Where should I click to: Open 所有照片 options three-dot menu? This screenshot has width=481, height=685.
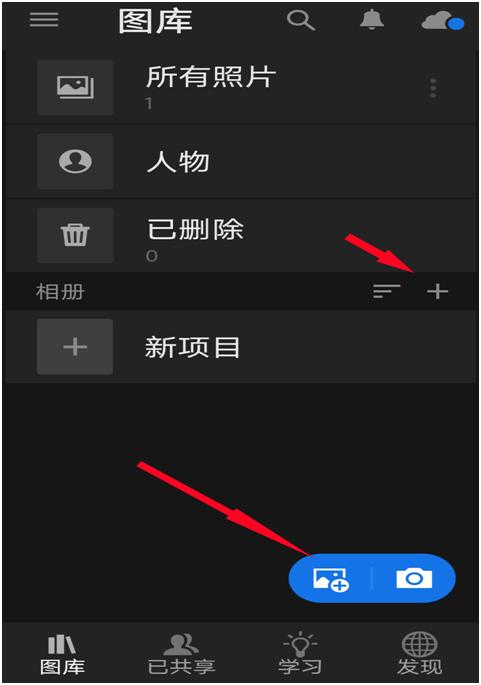433,88
